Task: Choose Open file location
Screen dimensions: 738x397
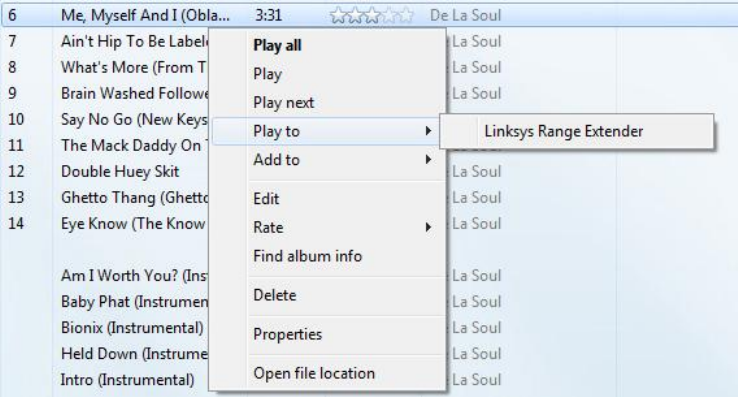Action: [x=314, y=373]
